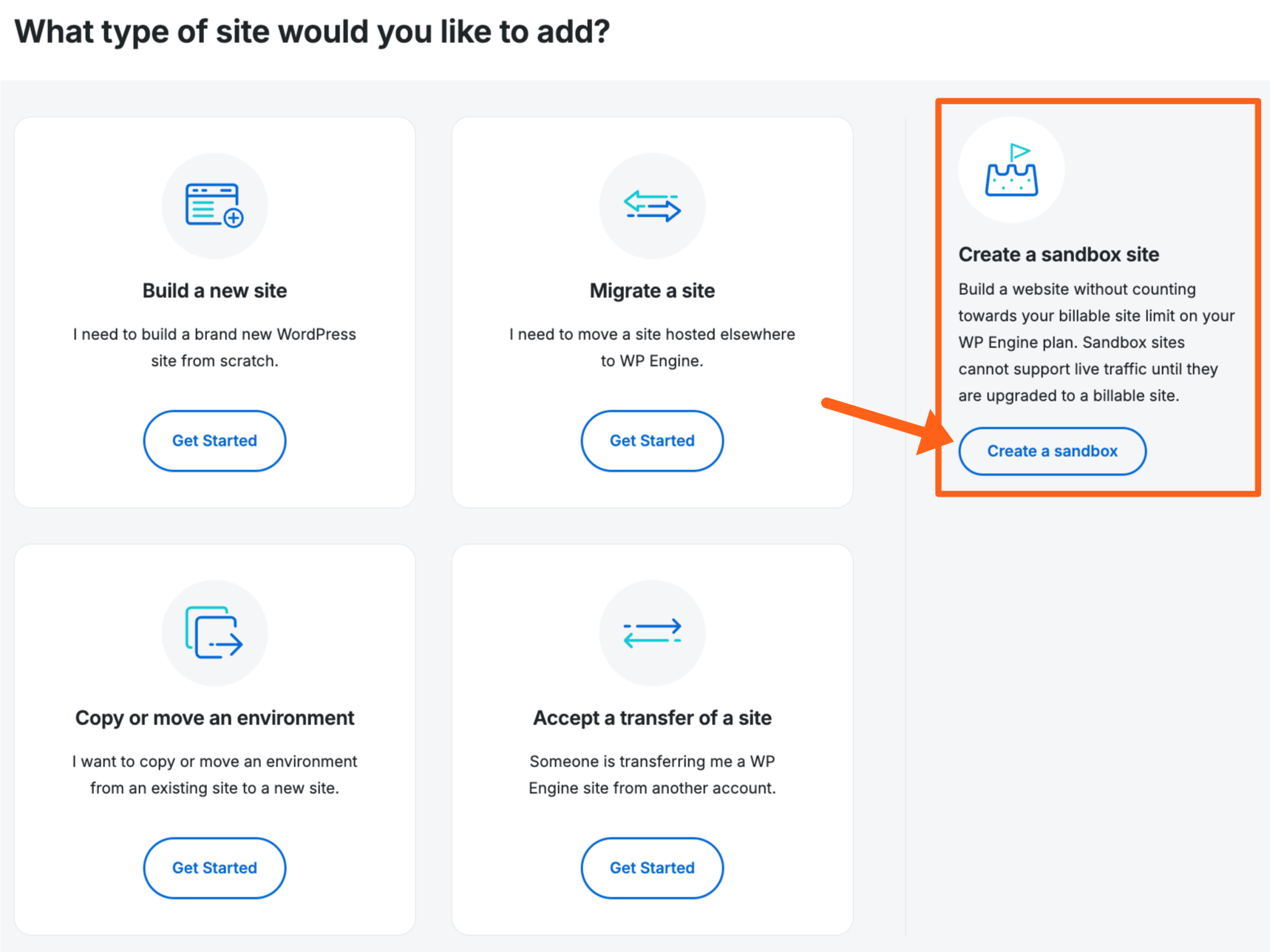Click the sandbox castle icon

click(1011, 171)
